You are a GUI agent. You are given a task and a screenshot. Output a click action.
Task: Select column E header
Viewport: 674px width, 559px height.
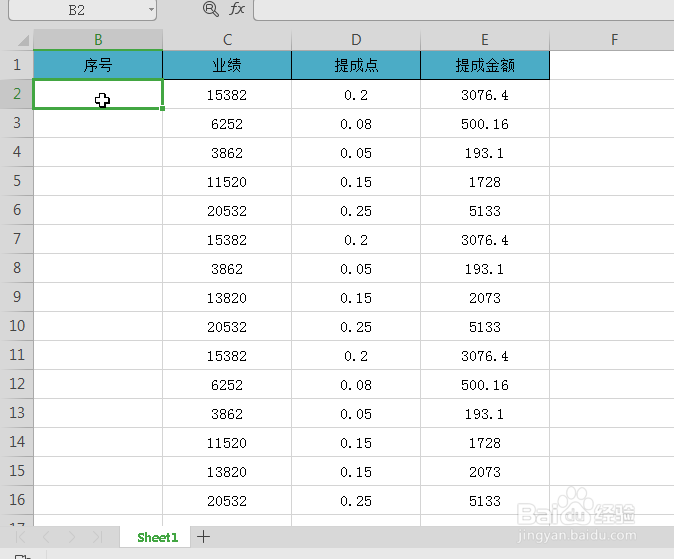(x=485, y=40)
